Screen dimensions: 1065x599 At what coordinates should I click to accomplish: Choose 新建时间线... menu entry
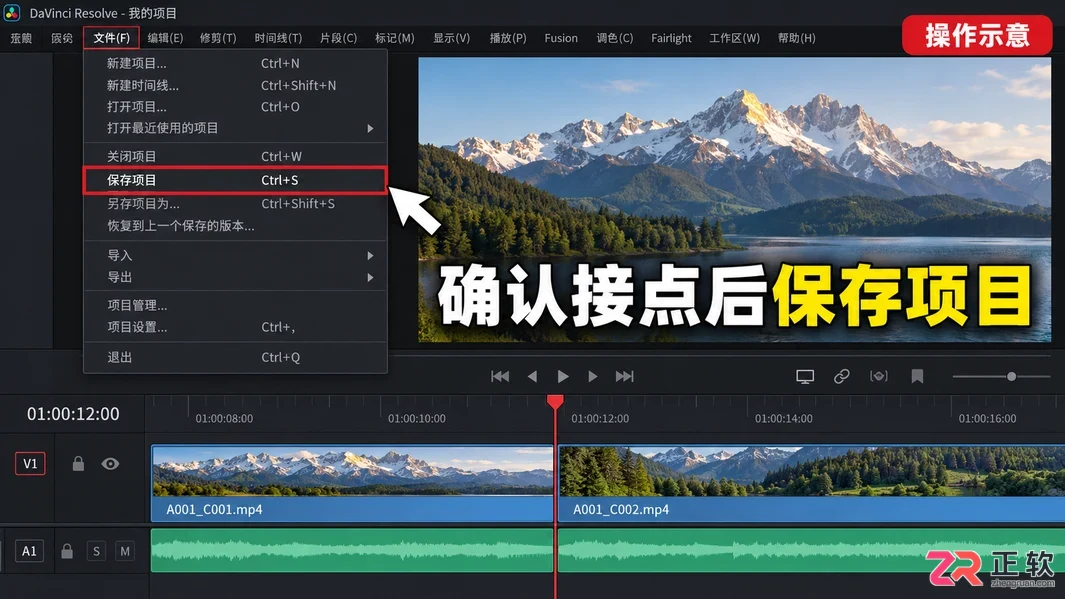[234, 86]
